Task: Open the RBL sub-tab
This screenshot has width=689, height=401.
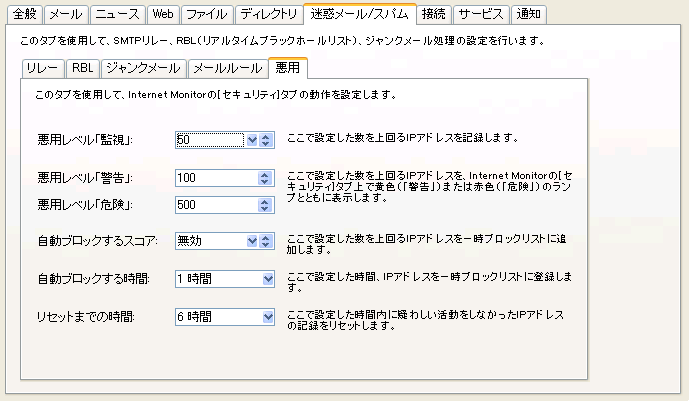Action: 81,68
